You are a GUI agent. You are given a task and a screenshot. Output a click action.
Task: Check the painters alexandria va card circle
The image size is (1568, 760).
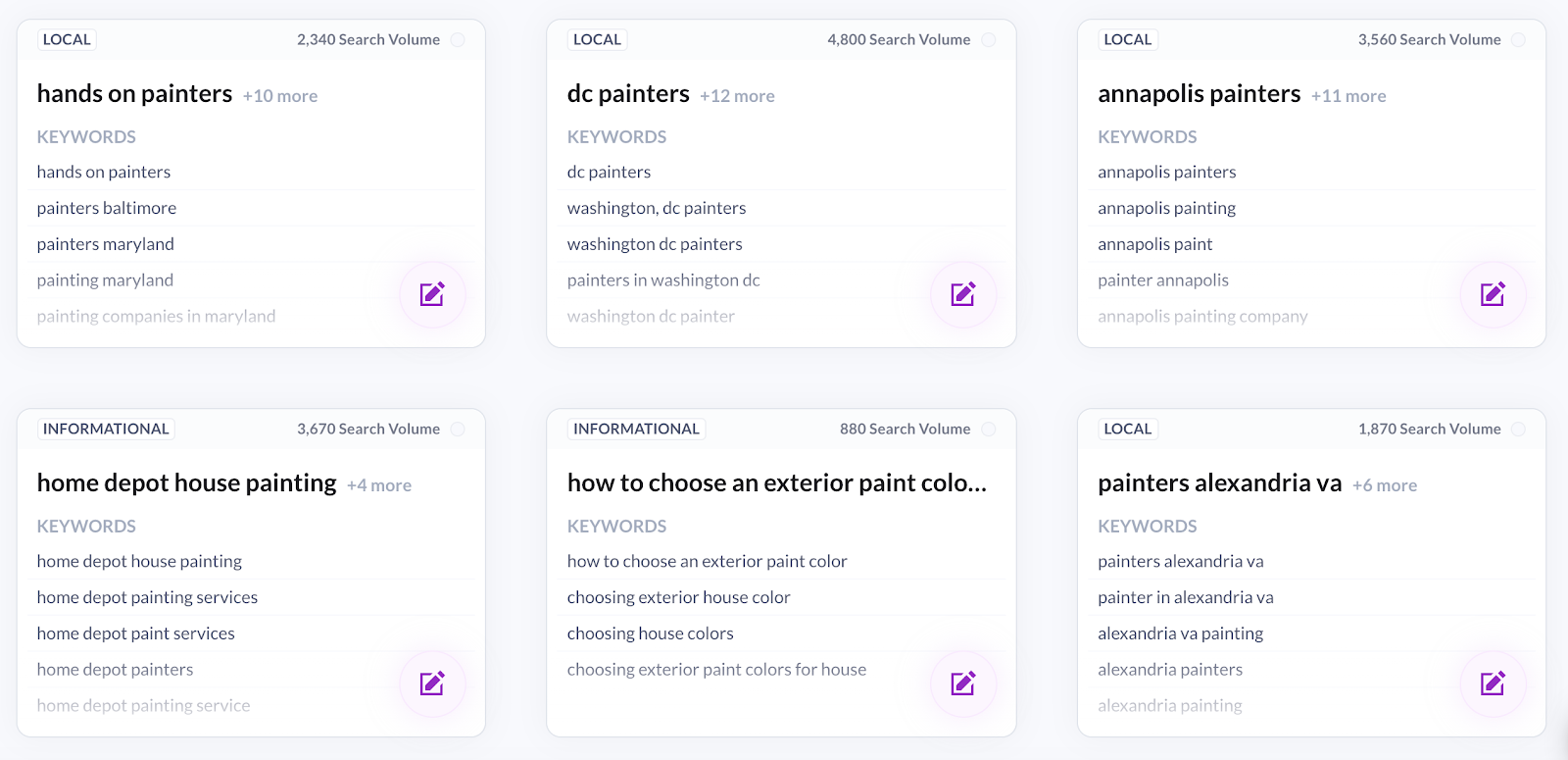(x=1518, y=430)
